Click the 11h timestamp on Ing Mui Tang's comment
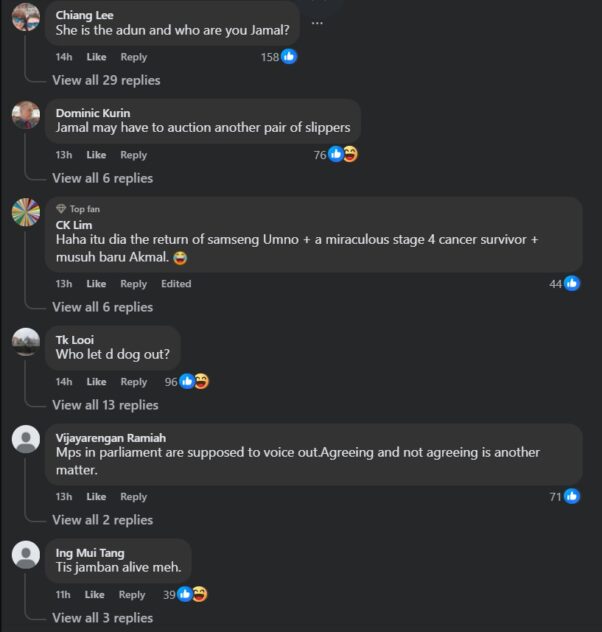The height and width of the screenshot is (632, 602). coord(63,595)
